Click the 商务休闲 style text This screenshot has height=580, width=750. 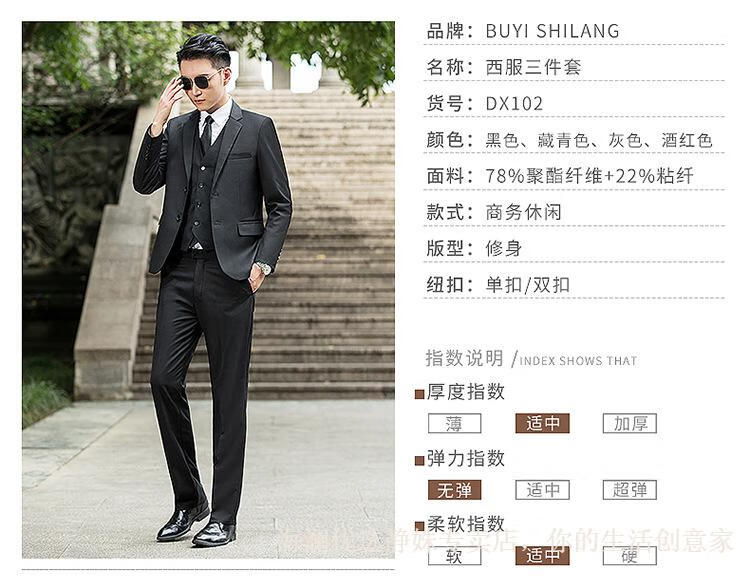click(523, 212)
